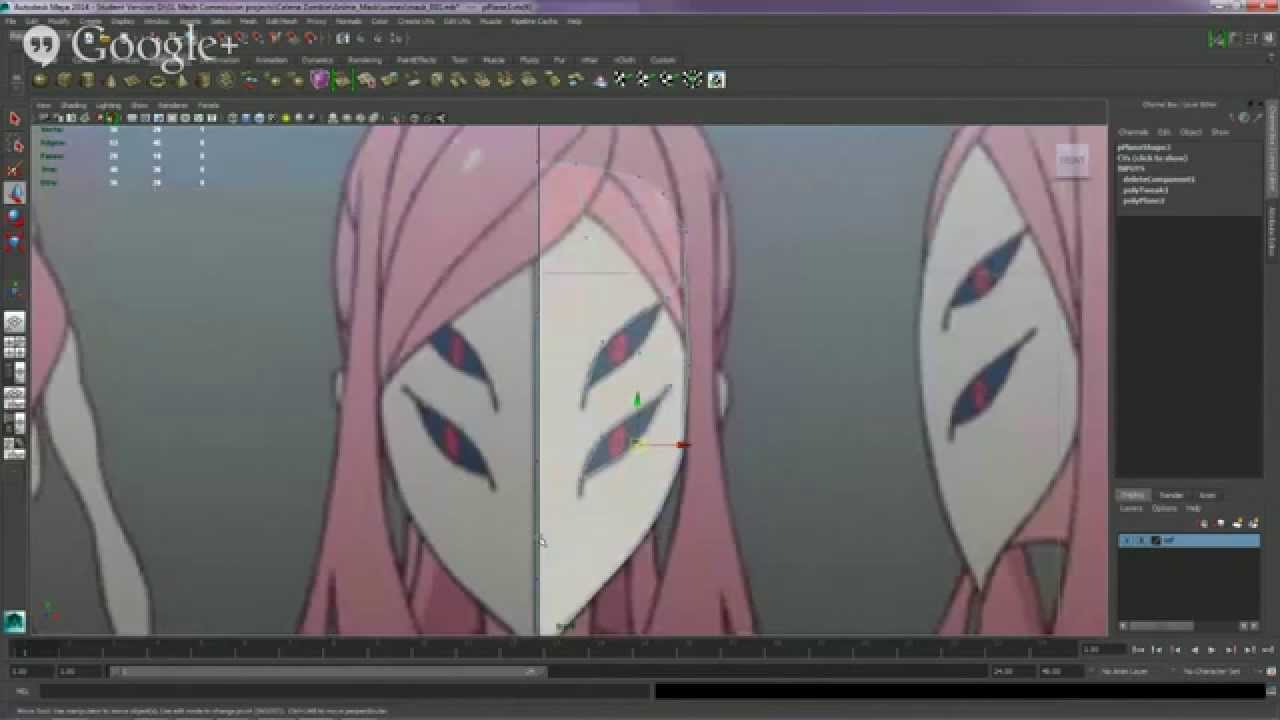Activate the Rotate tool in toolbox
This screenshot has height=720, width=1280.
coord(14,217)
